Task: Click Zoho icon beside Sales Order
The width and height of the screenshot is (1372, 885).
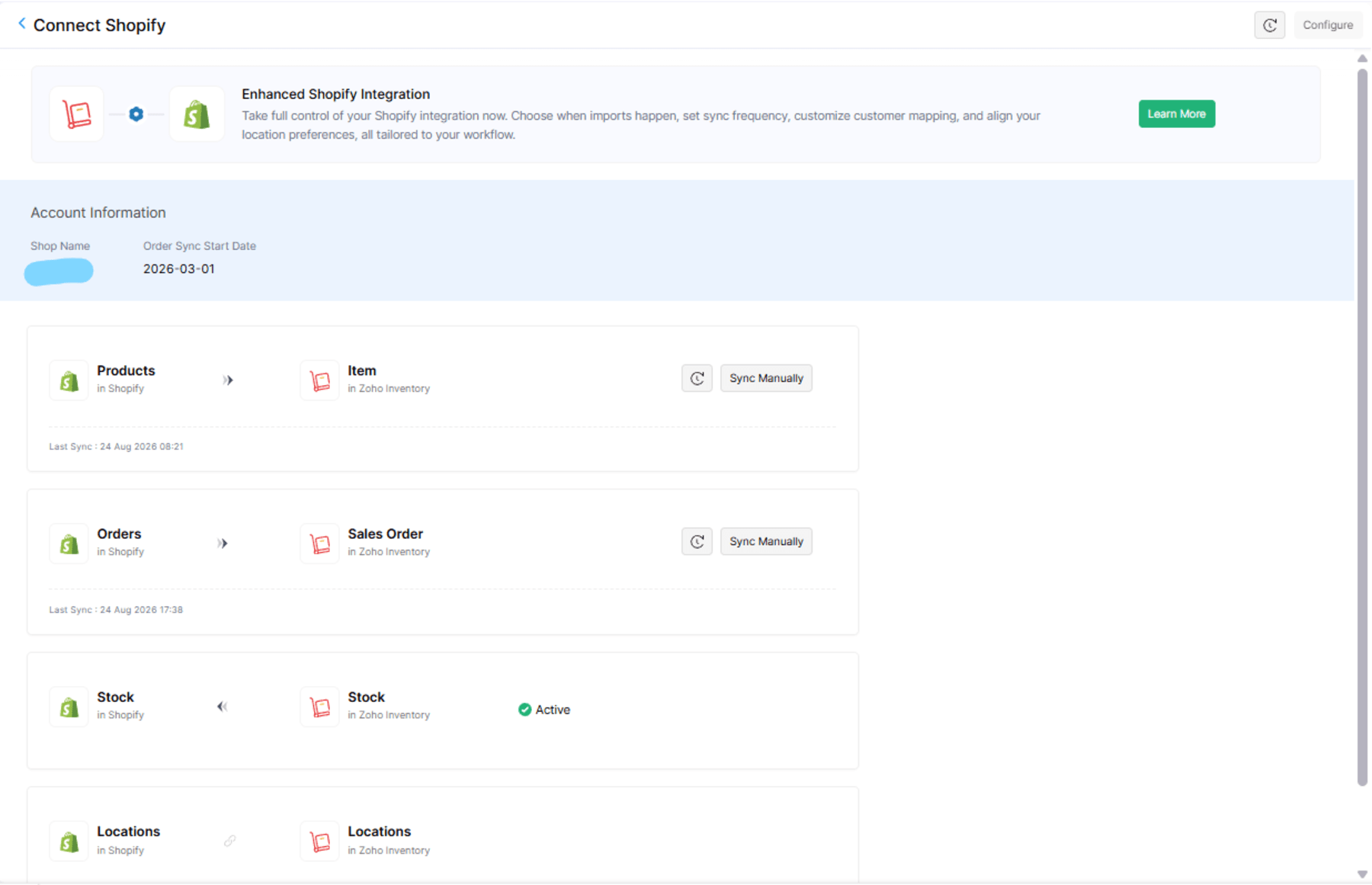Action: point(320,544)
